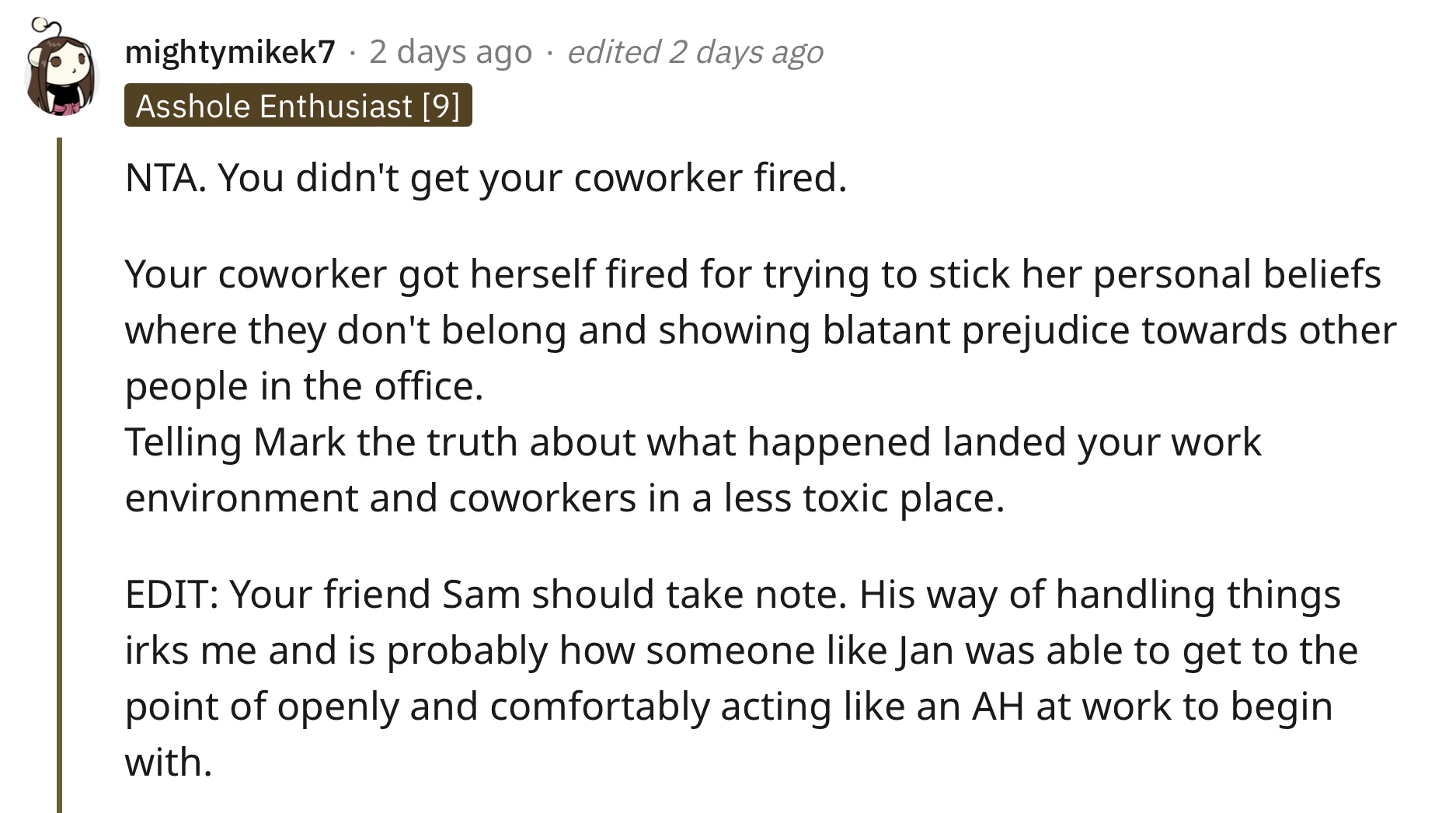This screenshot has height=813, width=1456.
Task: Open the '2 days ago' comment permalink
Action: tap(451, 52)
